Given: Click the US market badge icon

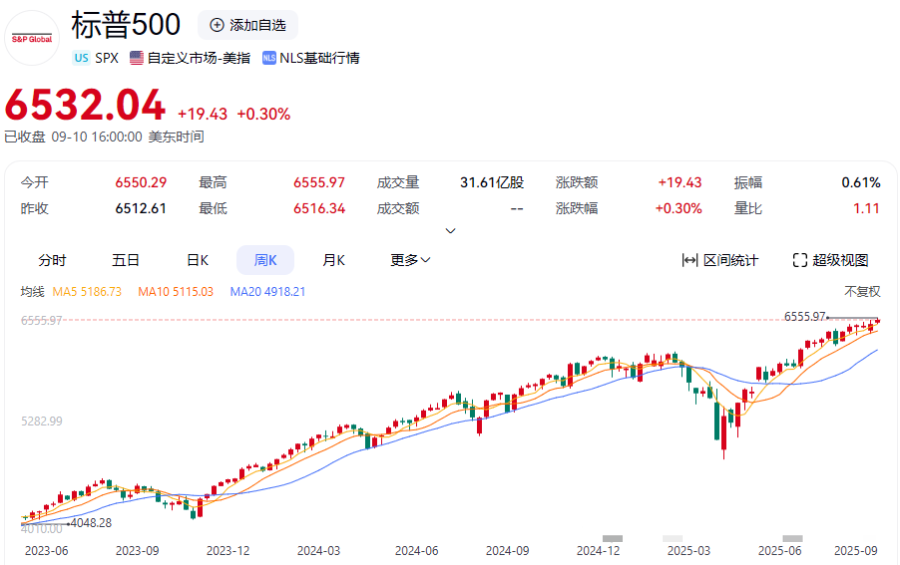Looking at the screenshot, I should (81, 58).
